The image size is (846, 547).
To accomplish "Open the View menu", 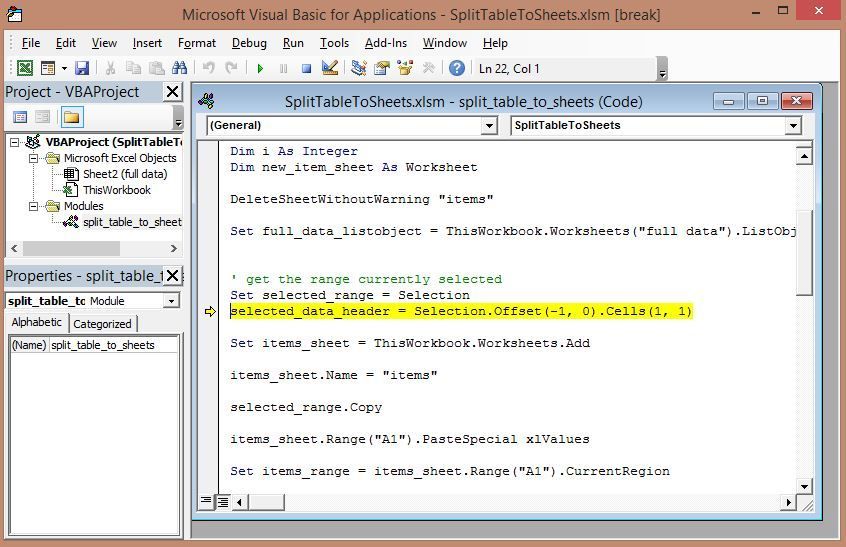I will pyautogui.click(x=104, y=43).
